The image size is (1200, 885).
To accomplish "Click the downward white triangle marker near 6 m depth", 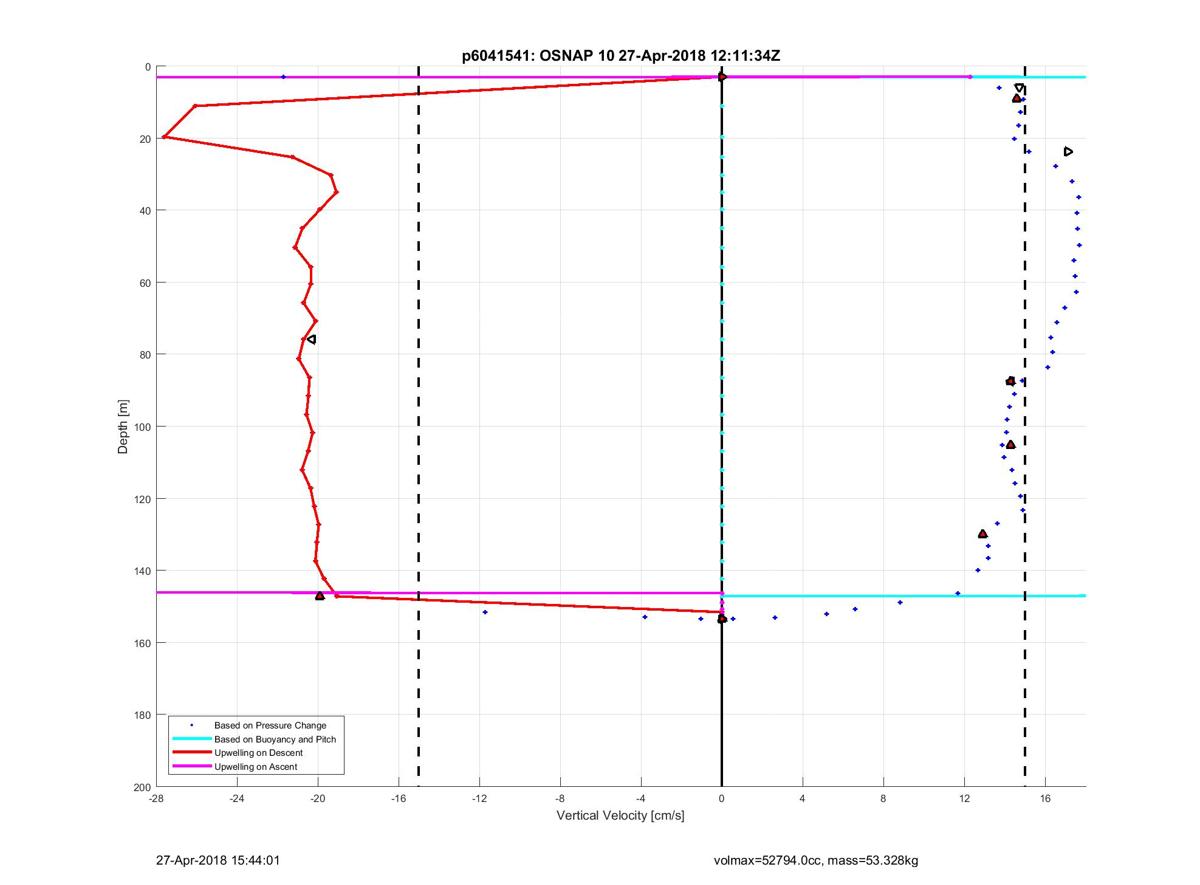I will pyautogui.click(x=1019, y=88).
